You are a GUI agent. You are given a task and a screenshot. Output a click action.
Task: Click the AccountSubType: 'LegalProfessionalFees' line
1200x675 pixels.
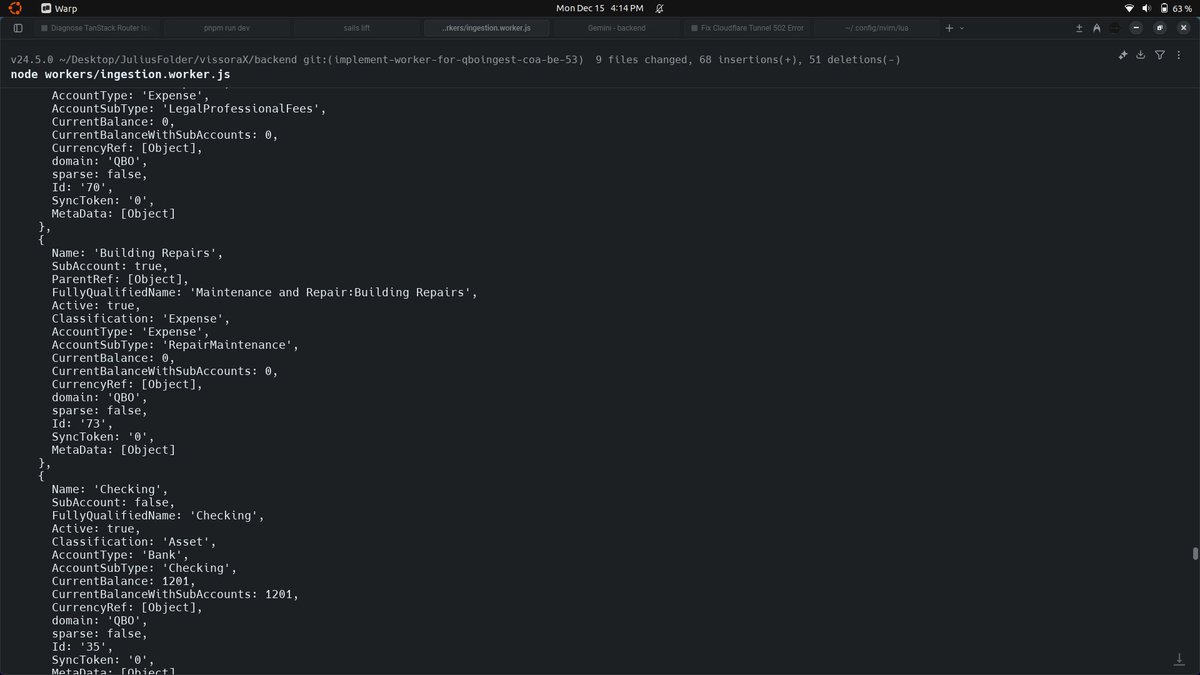(189, 108)
